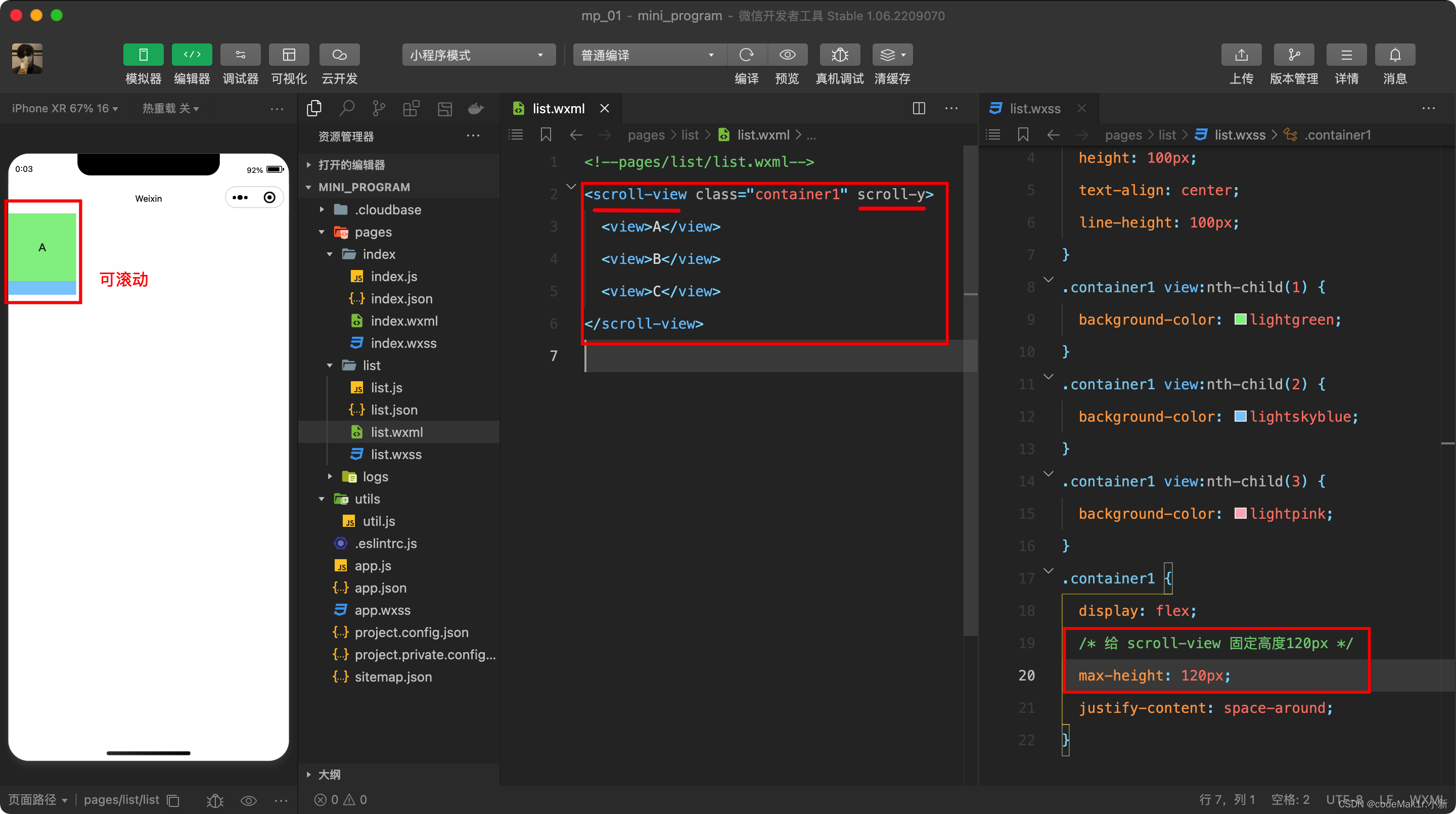Viewport: 1456px width, 814px height.
Task: Open index.wxml file
Action: click(x=399, y=321)
